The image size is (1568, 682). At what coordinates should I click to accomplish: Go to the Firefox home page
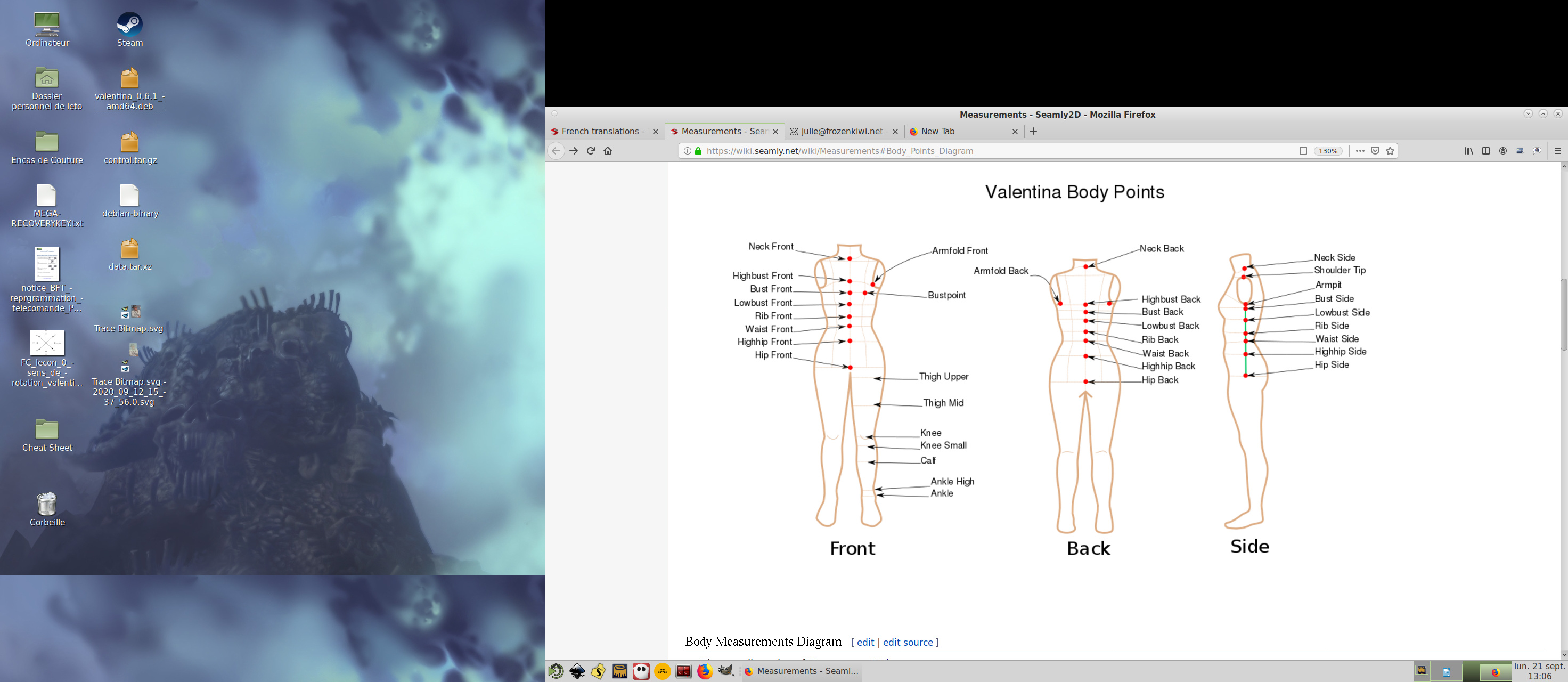pyautogui.click(x=608, y=151)
